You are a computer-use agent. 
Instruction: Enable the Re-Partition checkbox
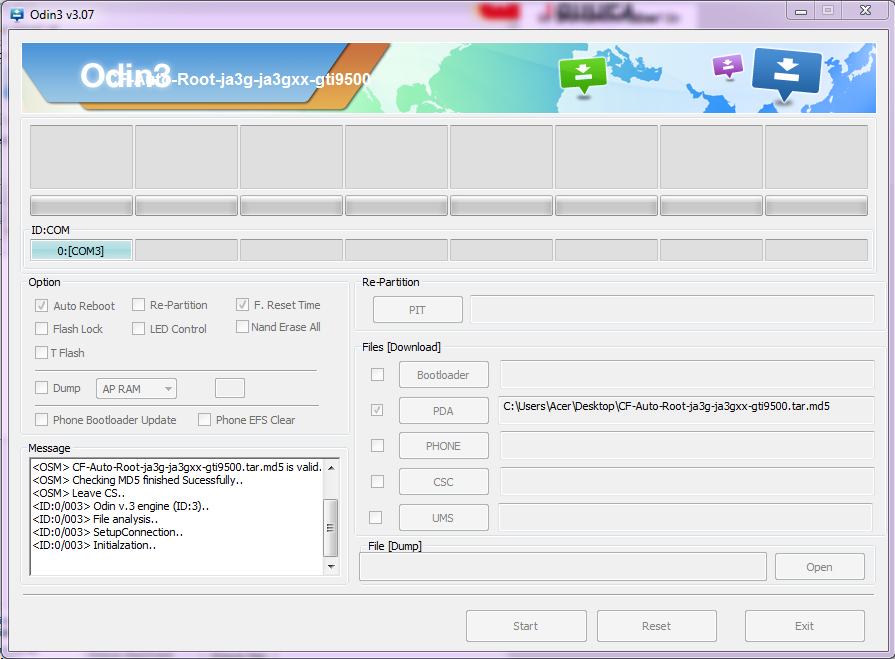[138, 305]
